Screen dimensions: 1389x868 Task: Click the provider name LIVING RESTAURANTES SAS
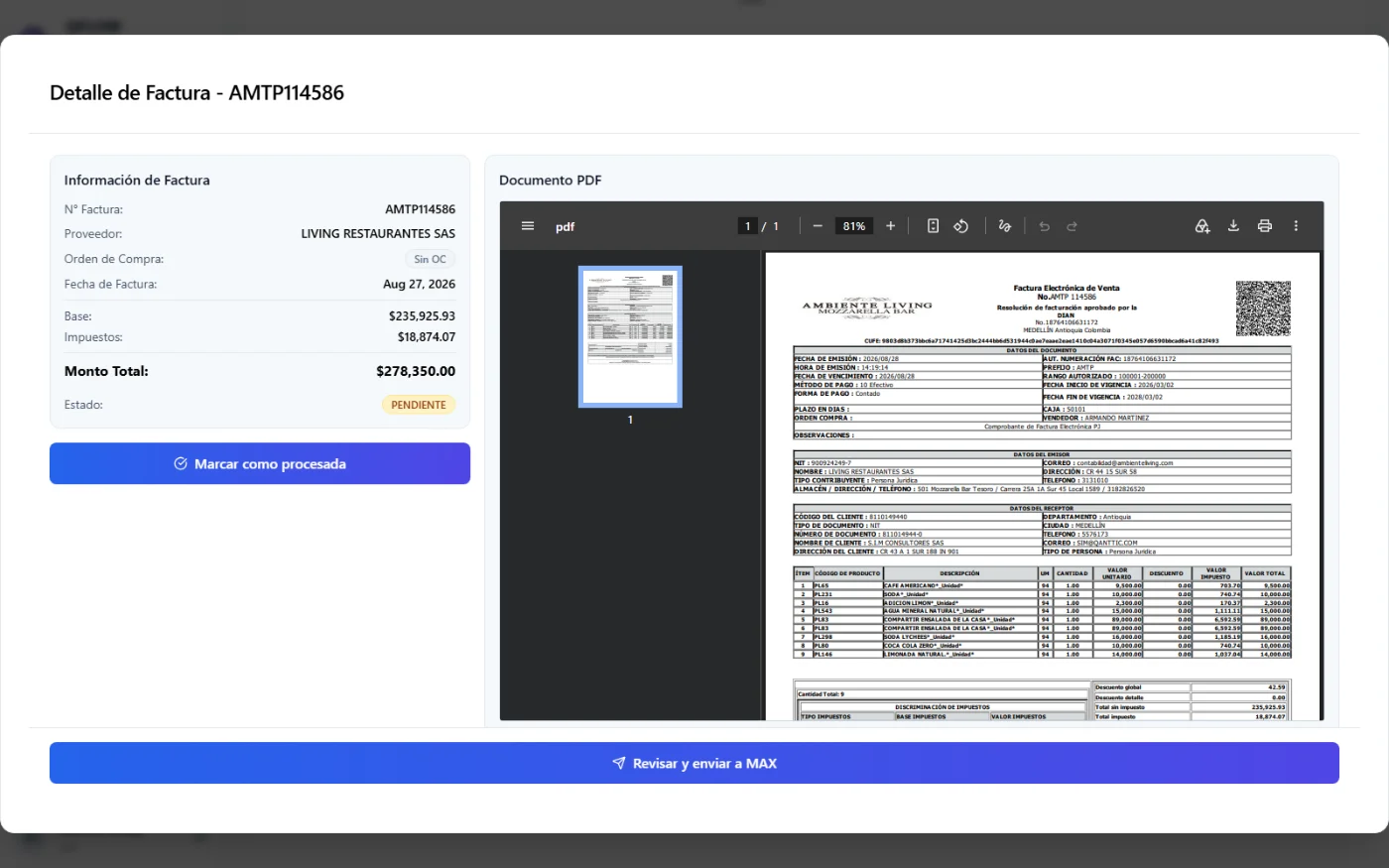coord(378,234)
